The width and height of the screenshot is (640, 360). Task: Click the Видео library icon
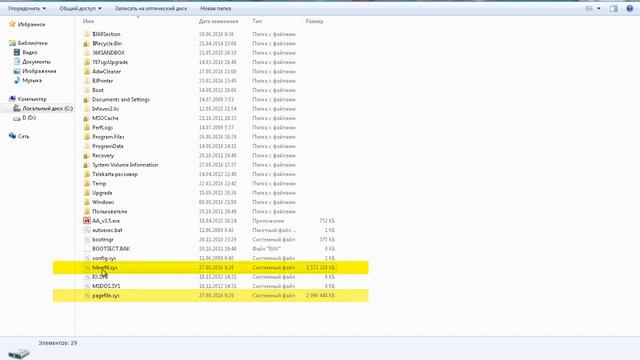(17, 52)
